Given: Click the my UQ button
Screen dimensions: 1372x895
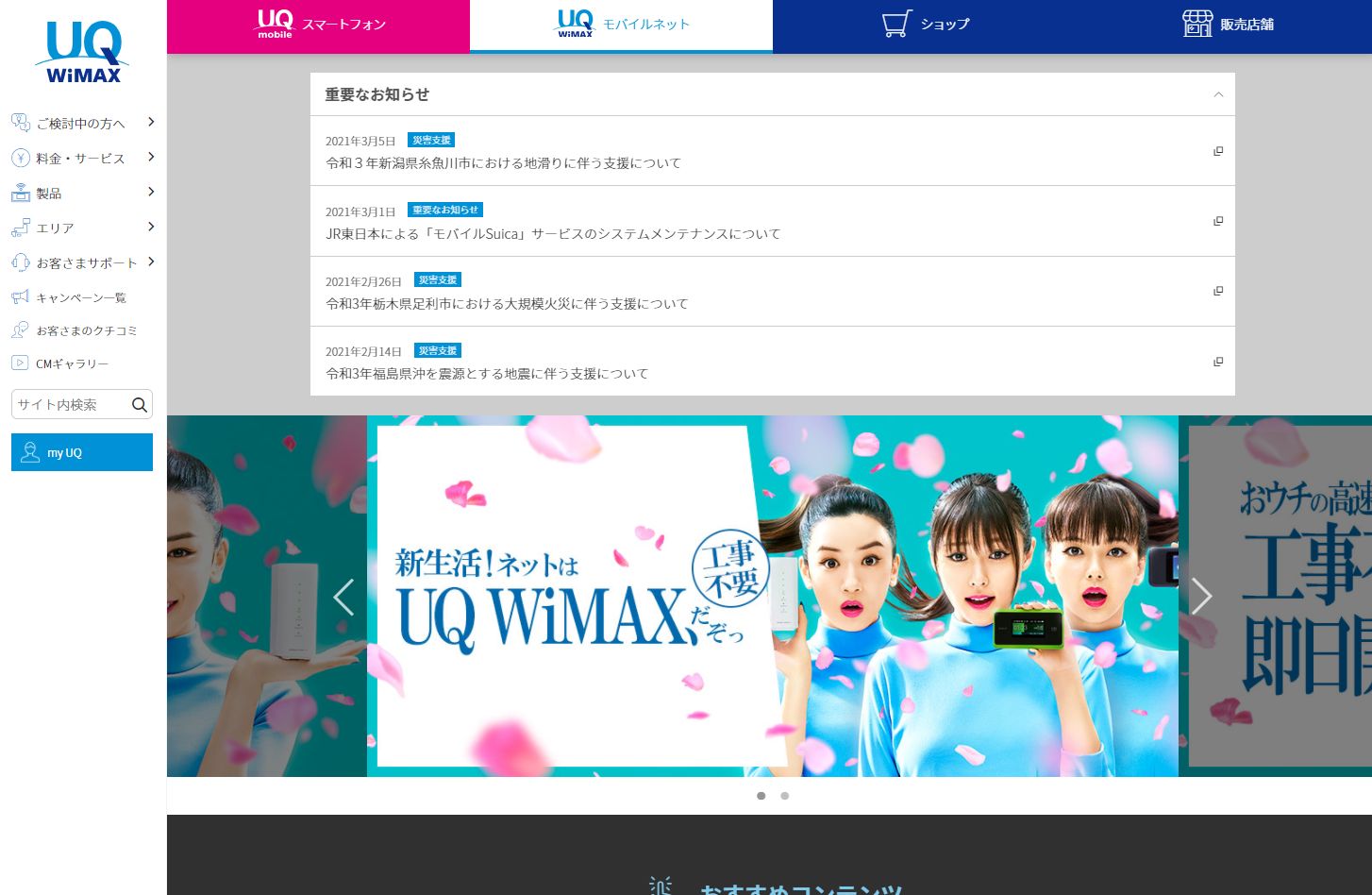Looking at the screenshot, I should (x=82, y=452).
